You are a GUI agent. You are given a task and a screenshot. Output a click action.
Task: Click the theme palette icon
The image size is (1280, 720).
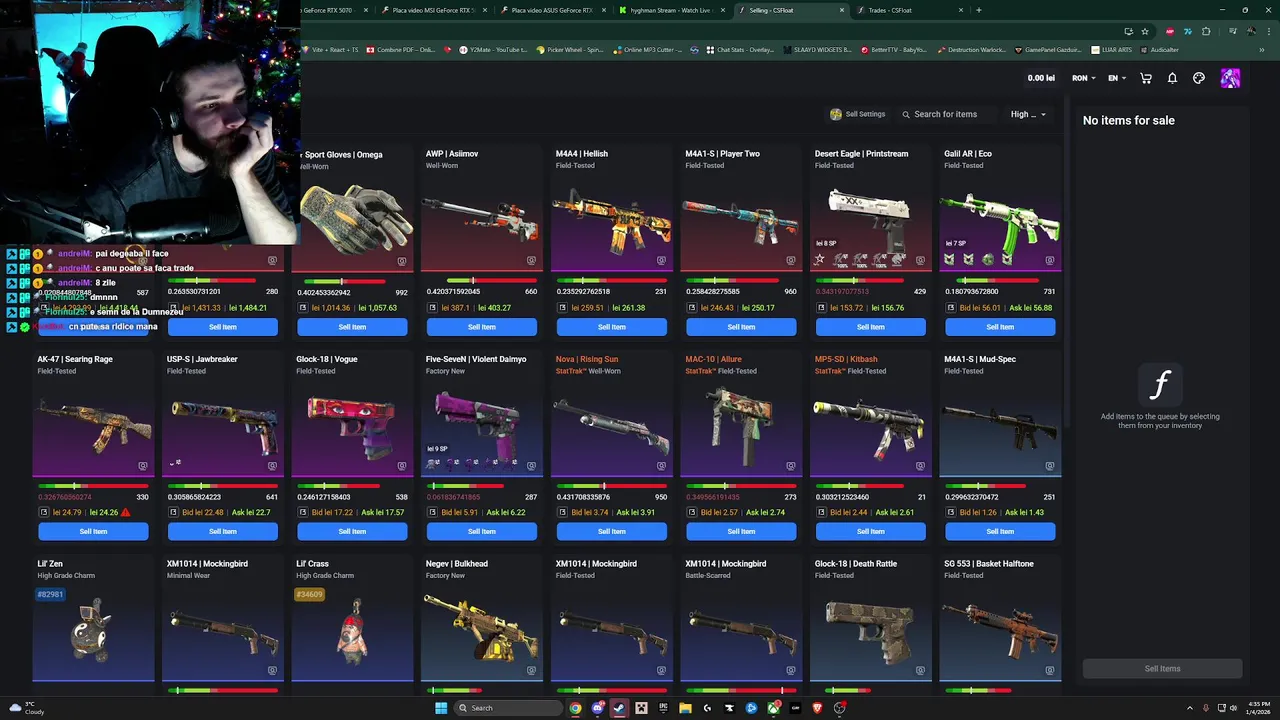coord(1199,78)
